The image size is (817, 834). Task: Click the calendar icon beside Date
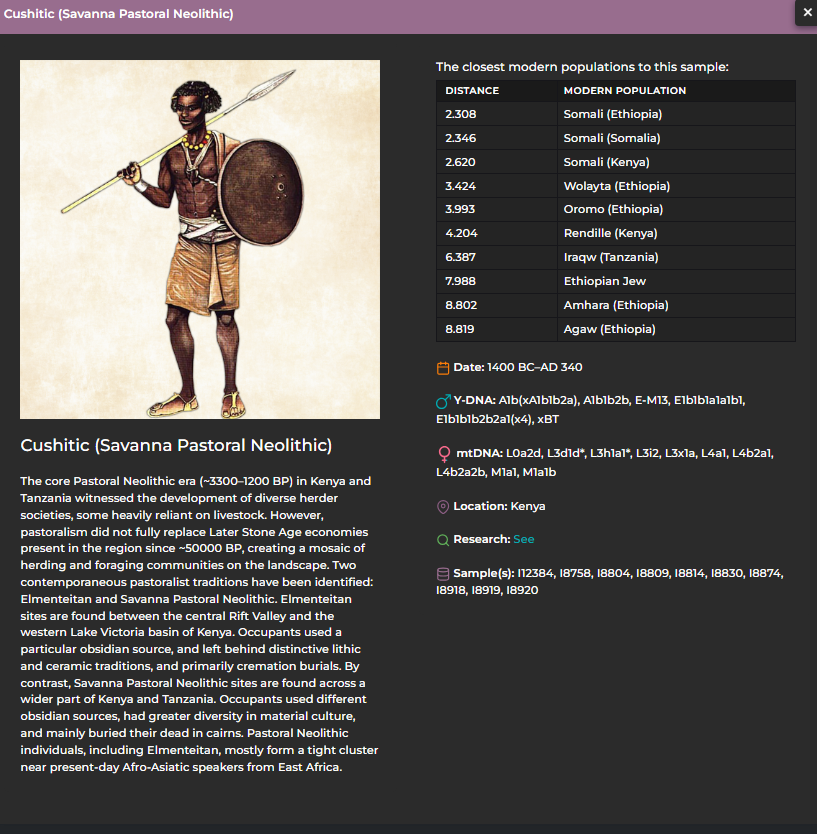point(443,368)
